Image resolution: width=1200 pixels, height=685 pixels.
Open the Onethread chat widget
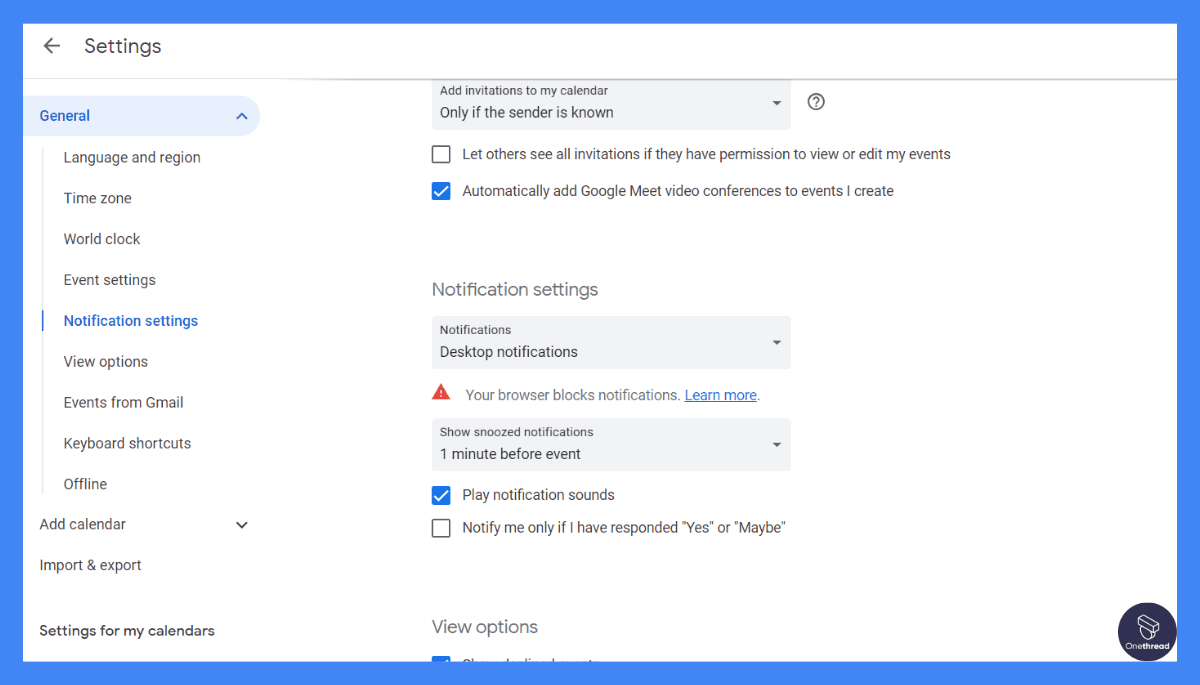(x=1146, y=631)
